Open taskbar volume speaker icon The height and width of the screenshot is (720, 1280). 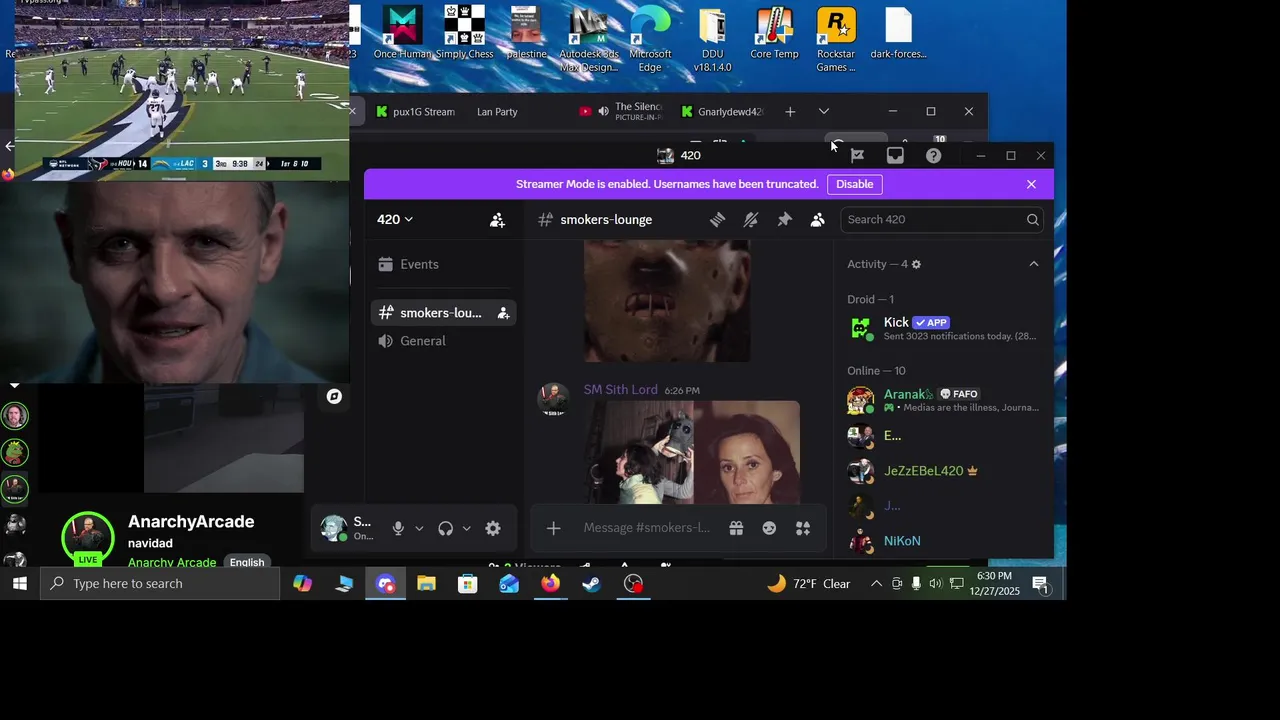click(x=935, y=584)
